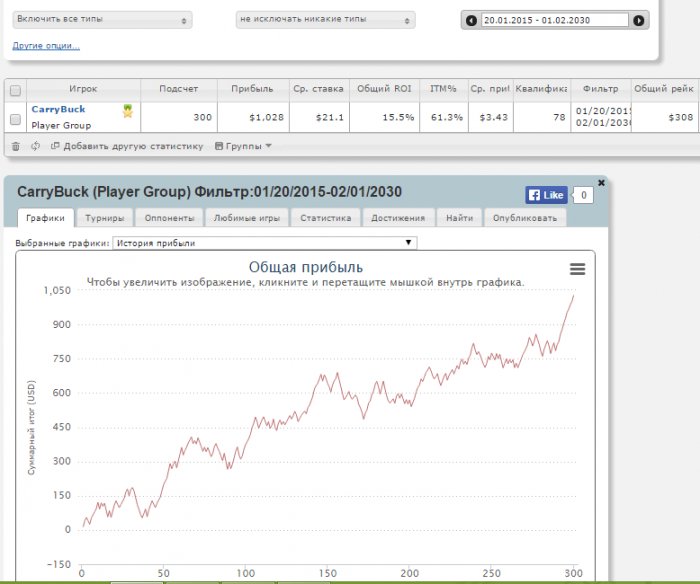Switch to the Оппоненты tab
The image size is (700, 584).
pyautogui.click(x=170, y=218)
